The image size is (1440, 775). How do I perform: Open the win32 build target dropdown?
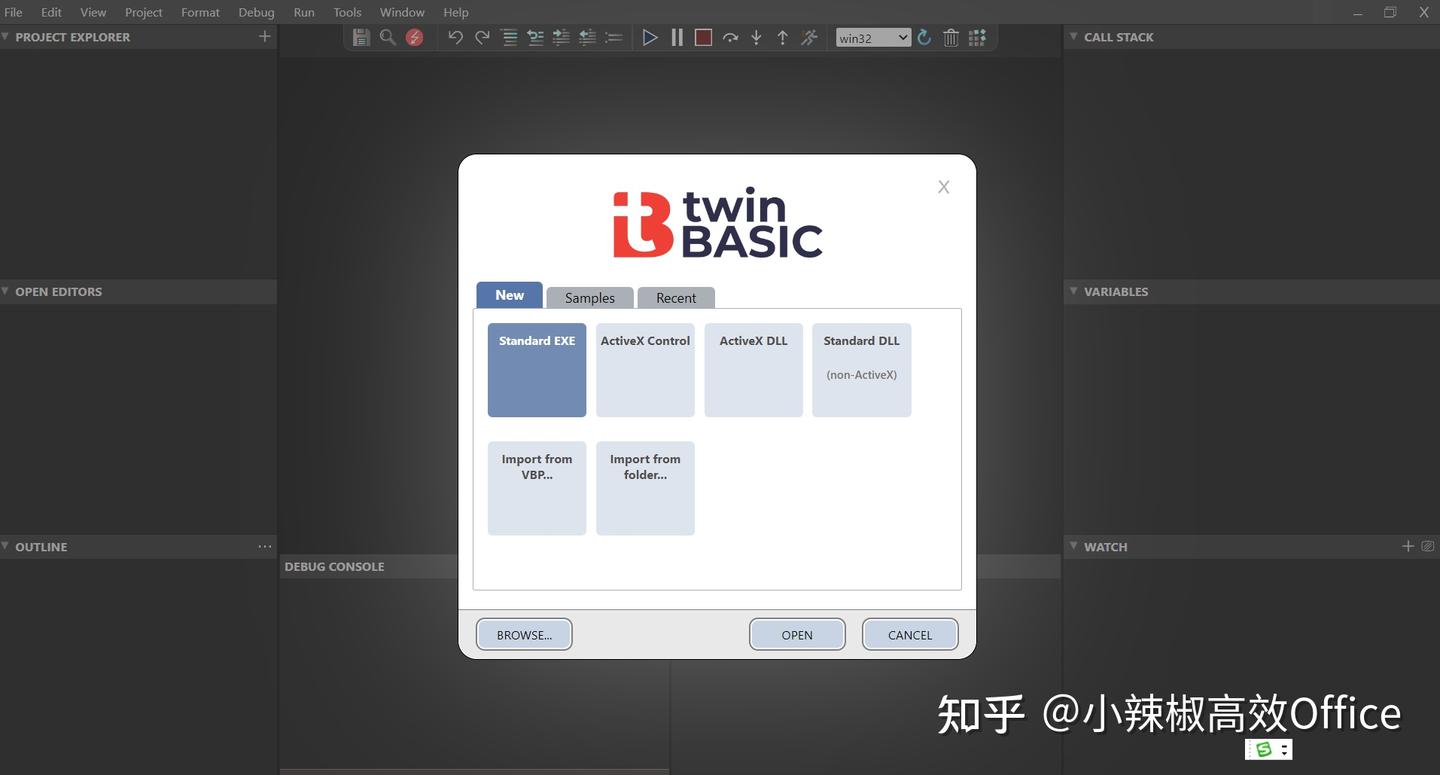coord(871,37)
